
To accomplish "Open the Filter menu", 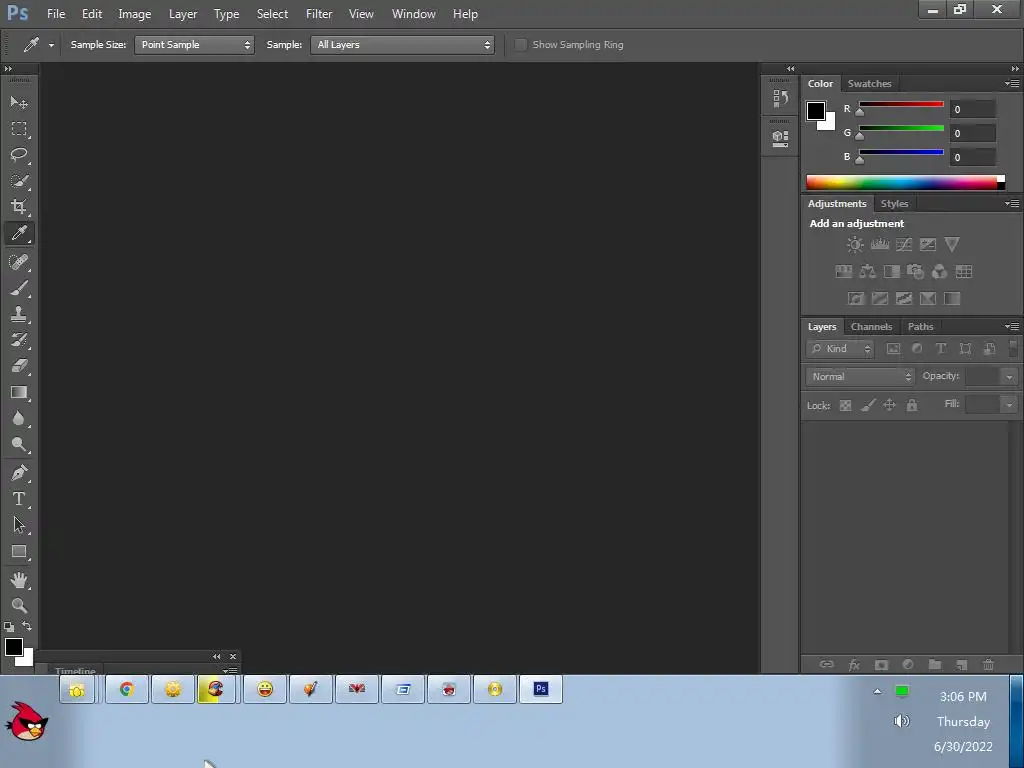I will coord(319,14).
